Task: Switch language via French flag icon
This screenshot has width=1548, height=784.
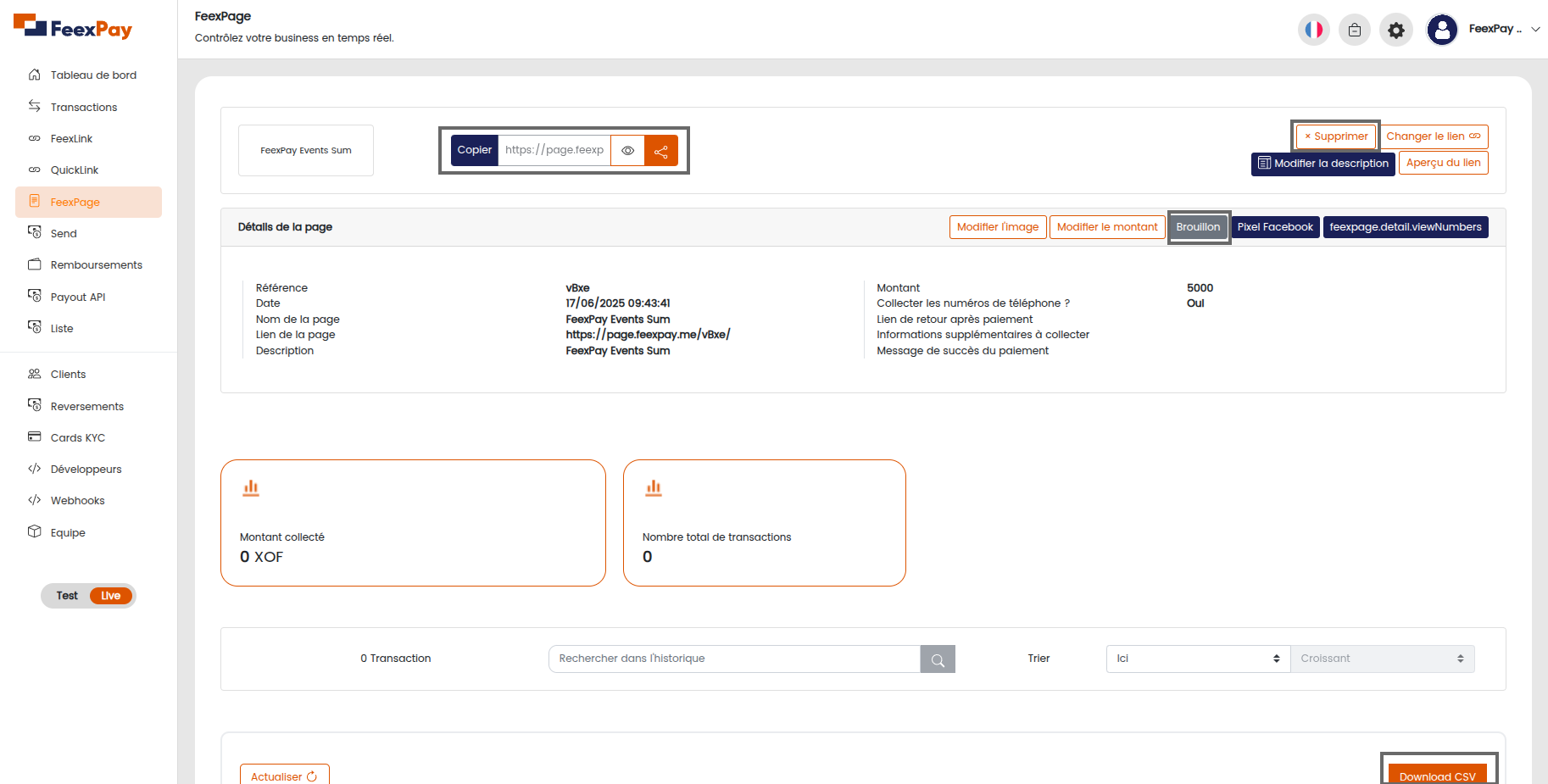Action: click(1314, 30)
